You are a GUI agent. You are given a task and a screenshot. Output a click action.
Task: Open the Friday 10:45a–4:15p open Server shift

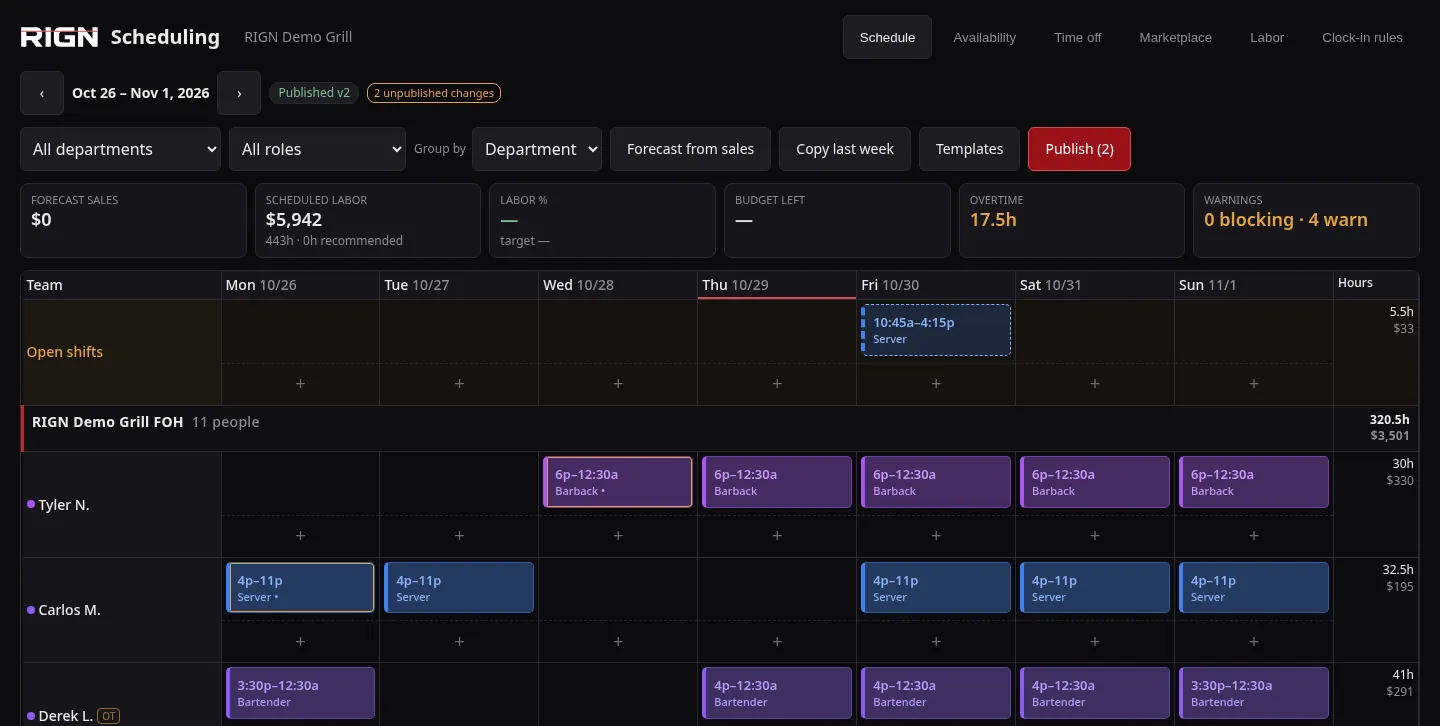tap(936, 330)
